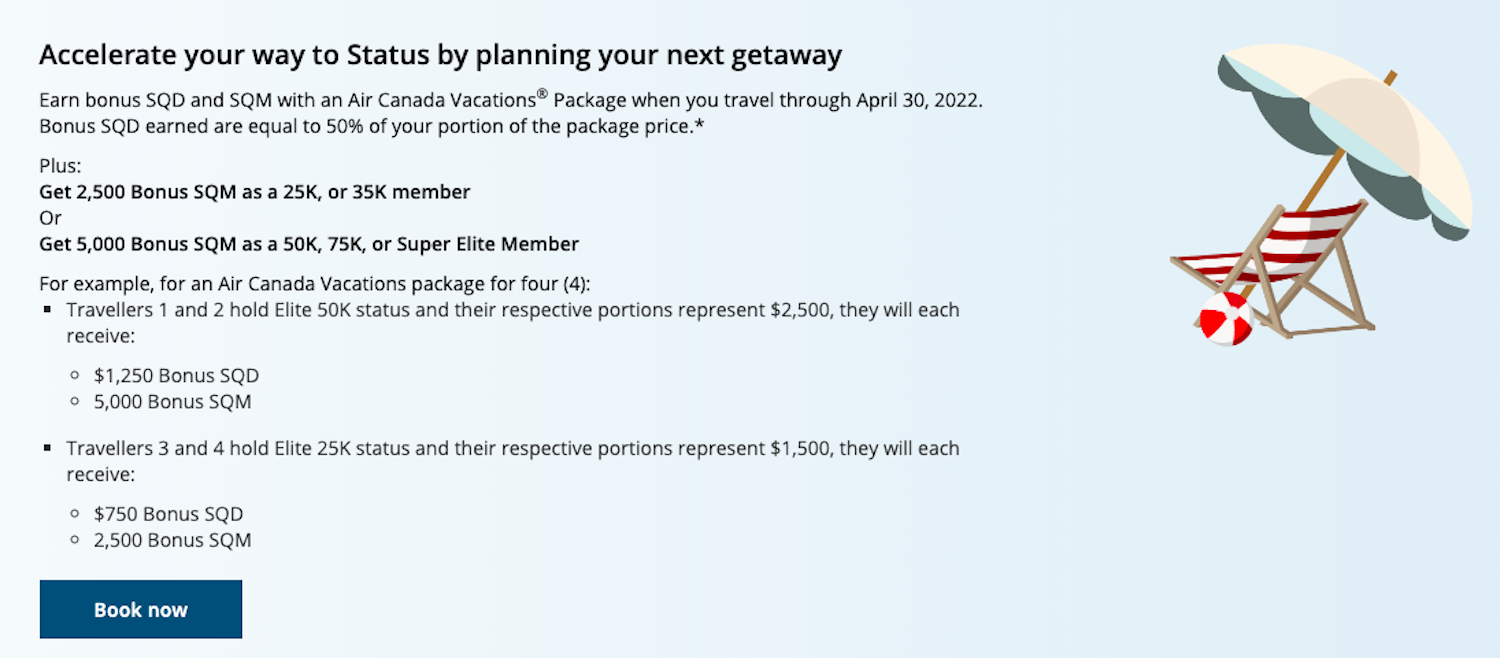This screenshot has width=1500, height=658.
Task: Click the $1,250 Bonus SQD list item
Action: coord(175,375)
